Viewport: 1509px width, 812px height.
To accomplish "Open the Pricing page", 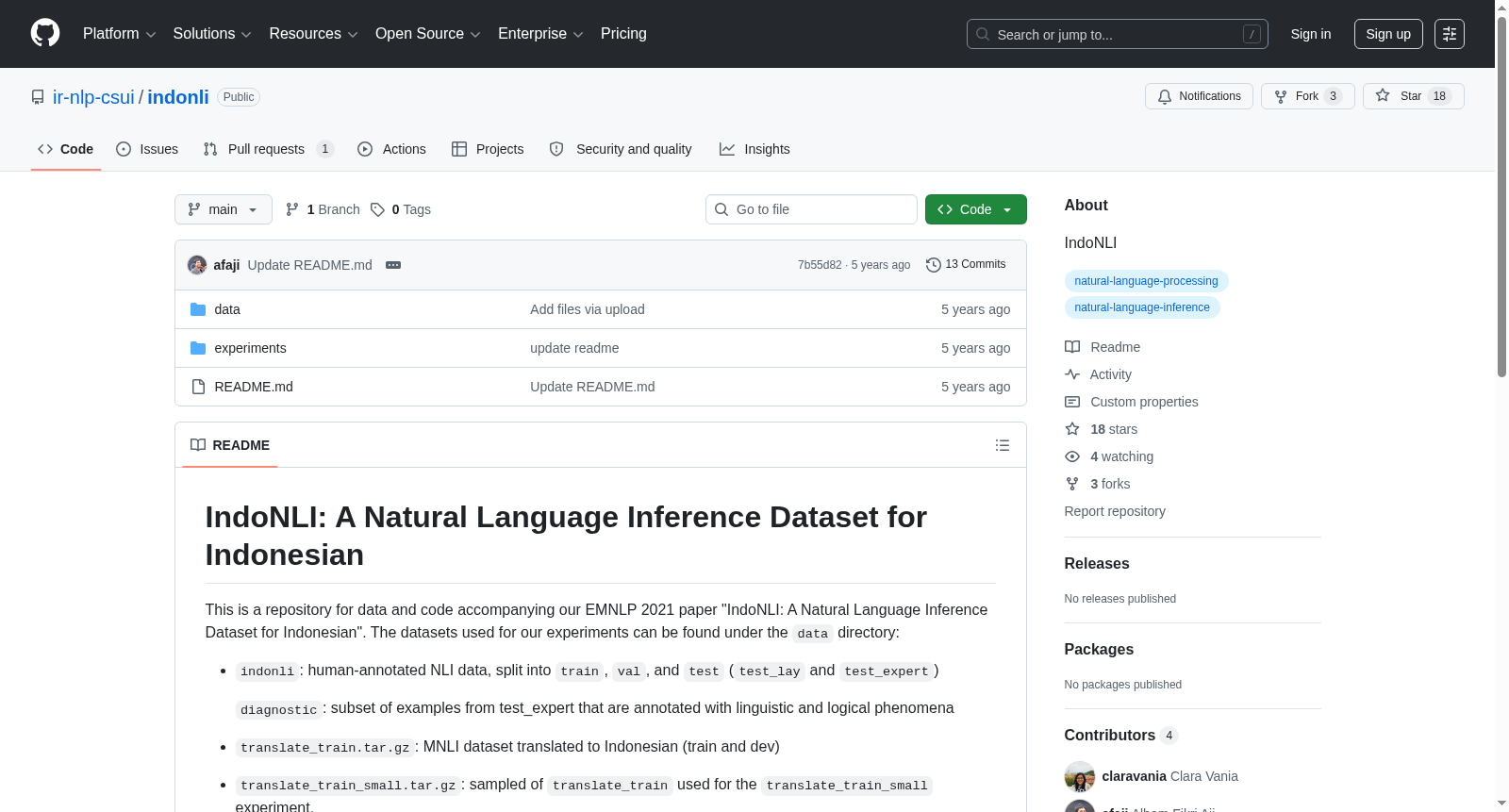I will [x=623, y=34].
